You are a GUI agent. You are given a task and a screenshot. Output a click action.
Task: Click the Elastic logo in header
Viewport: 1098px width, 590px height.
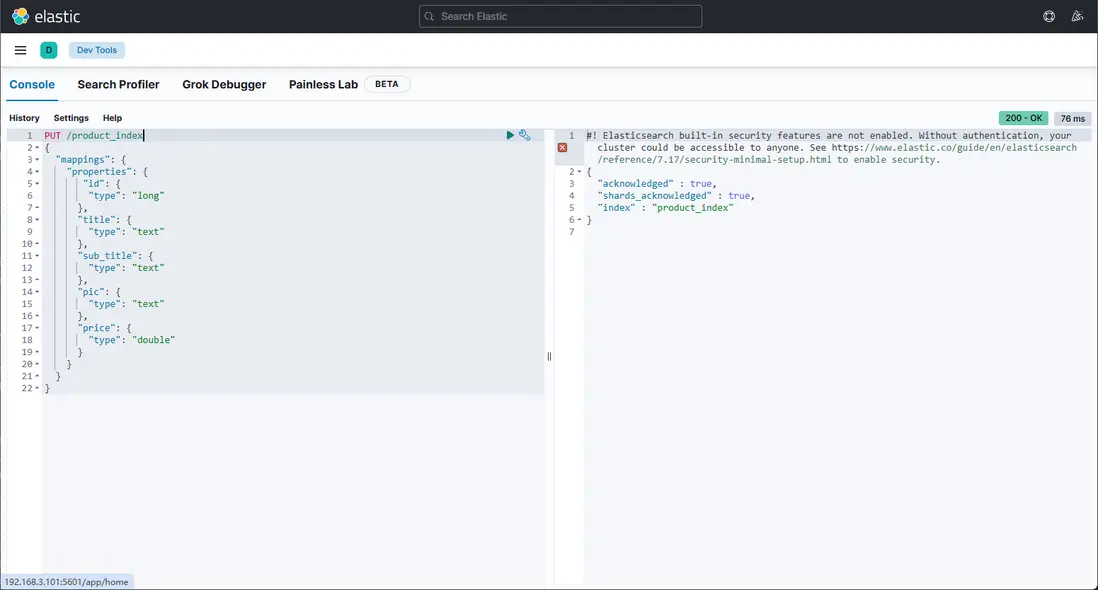click(x=46, y=16)
